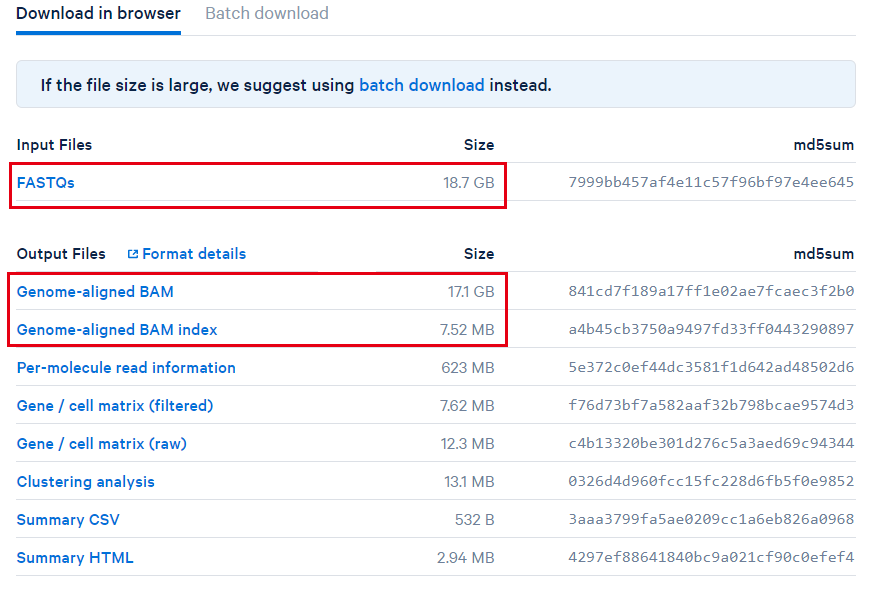
Task: Switch to the Batch download tab
Action: (x=266, y=13)
